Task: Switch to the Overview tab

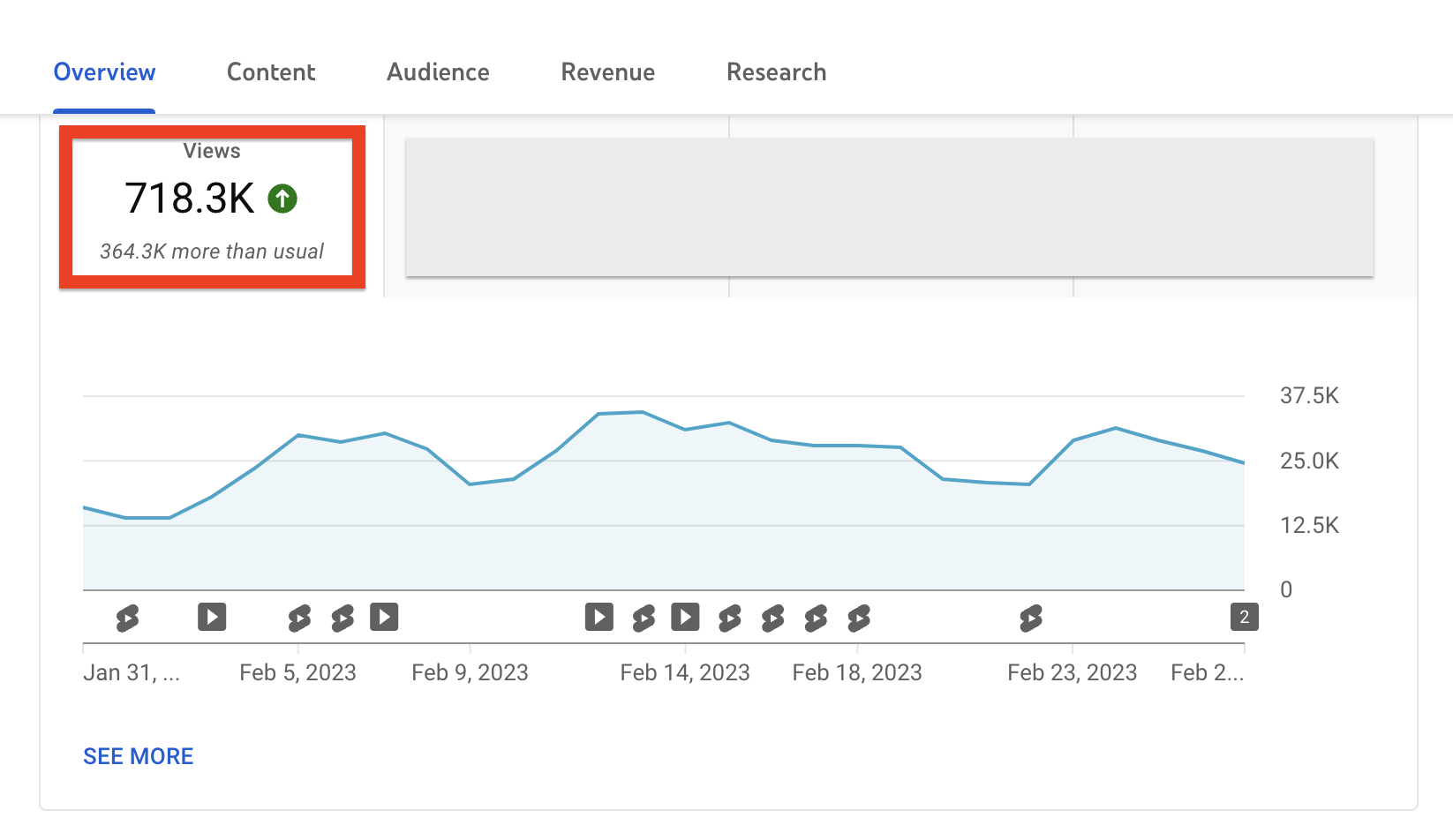Action: click(x=104, y=72)
